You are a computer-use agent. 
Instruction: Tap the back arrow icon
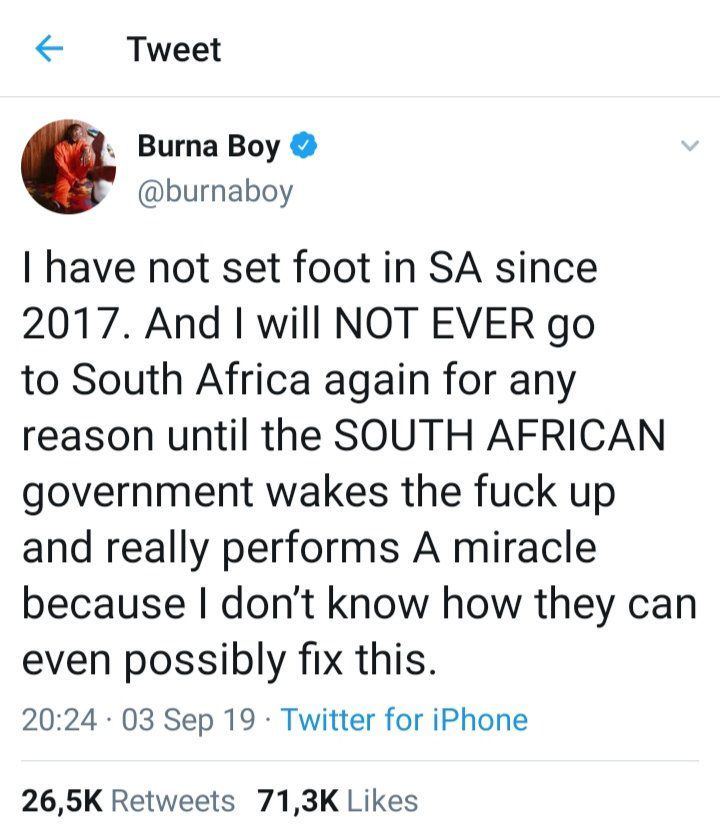click(49, 49)
